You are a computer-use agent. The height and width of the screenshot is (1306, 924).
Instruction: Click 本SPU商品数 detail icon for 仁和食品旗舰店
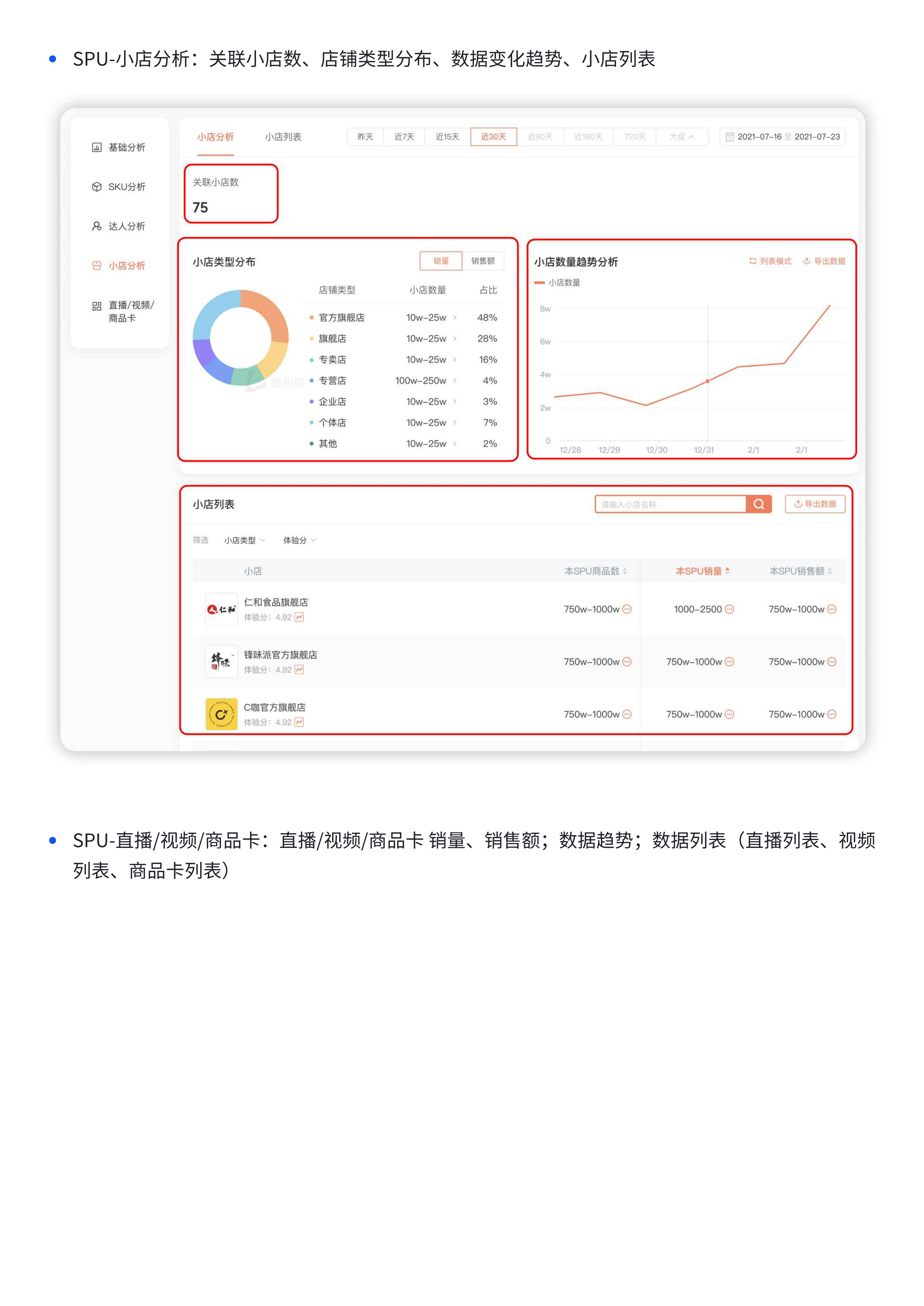click(627, 609)
